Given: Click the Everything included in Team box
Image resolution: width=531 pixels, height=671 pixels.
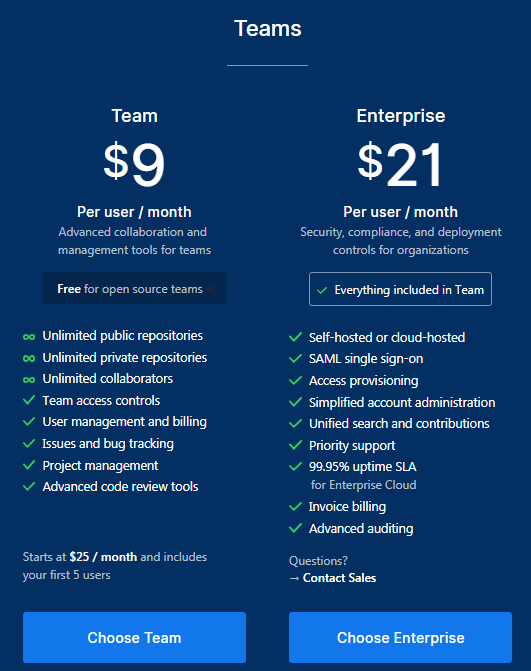Looking at the screenshot, I should 400,289.
